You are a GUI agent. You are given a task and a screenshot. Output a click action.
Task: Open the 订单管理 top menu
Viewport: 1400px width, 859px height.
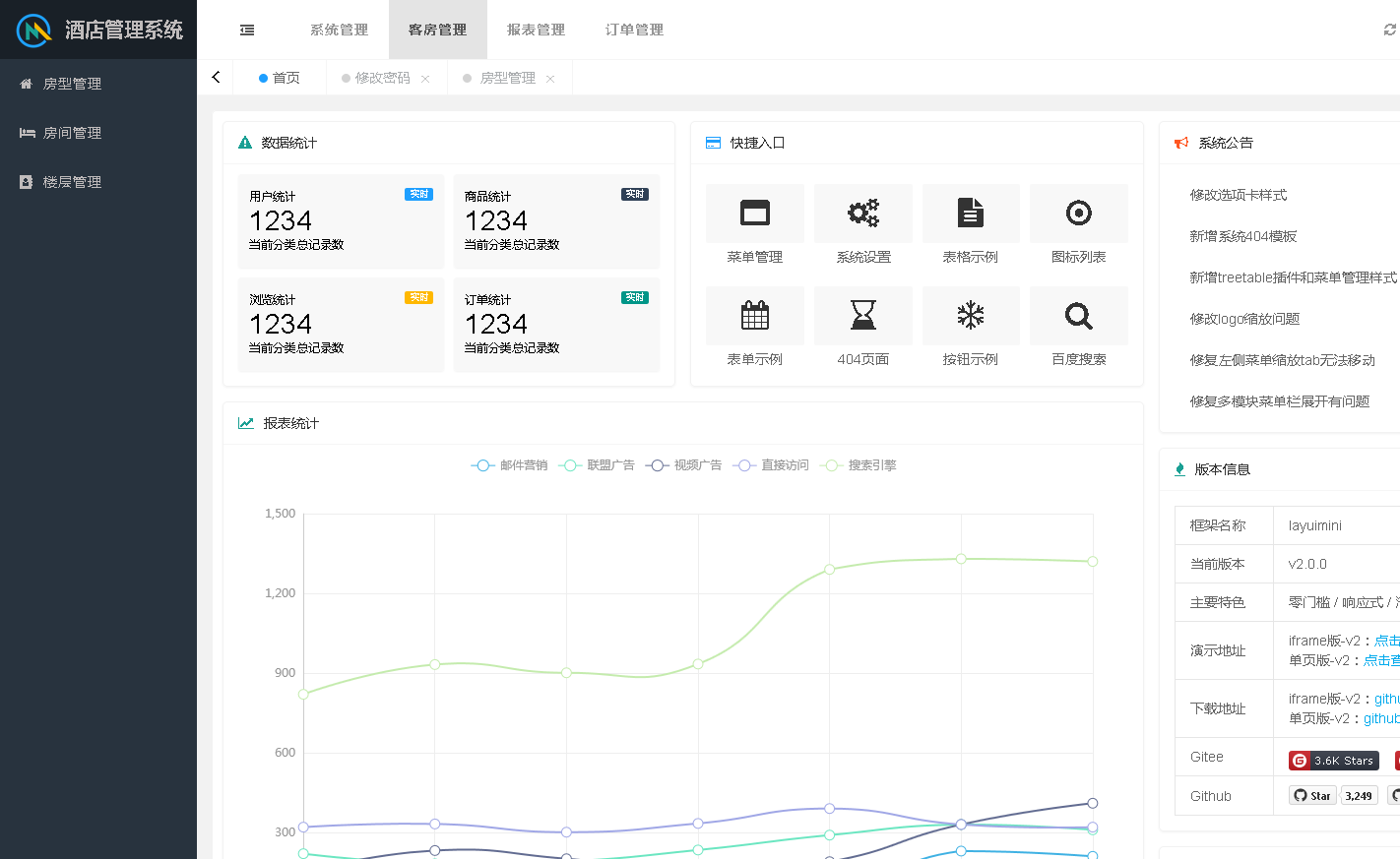(x=635, y=30)
